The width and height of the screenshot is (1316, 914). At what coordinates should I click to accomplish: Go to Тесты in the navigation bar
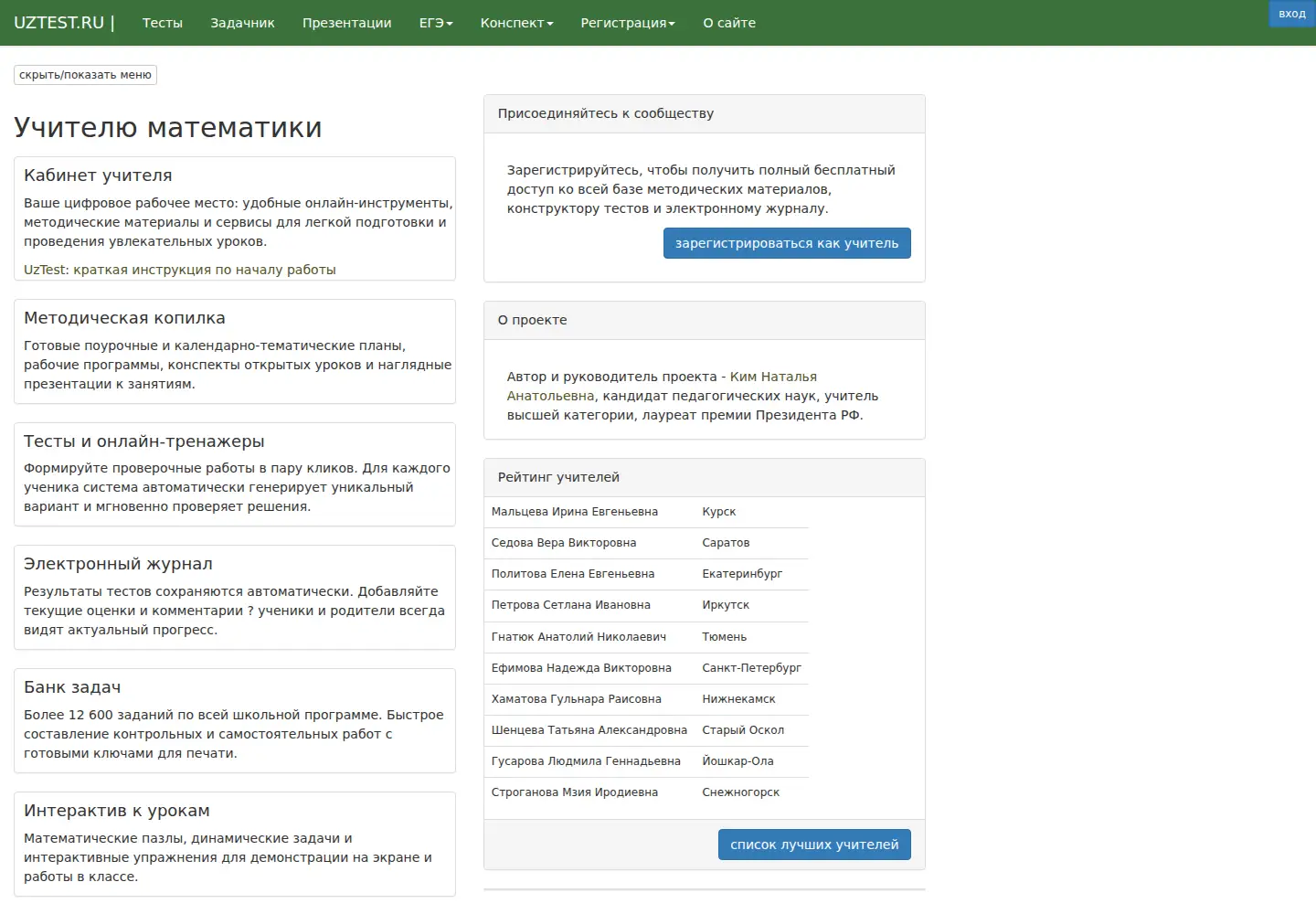pyautogui.click(x=163, y=23)
